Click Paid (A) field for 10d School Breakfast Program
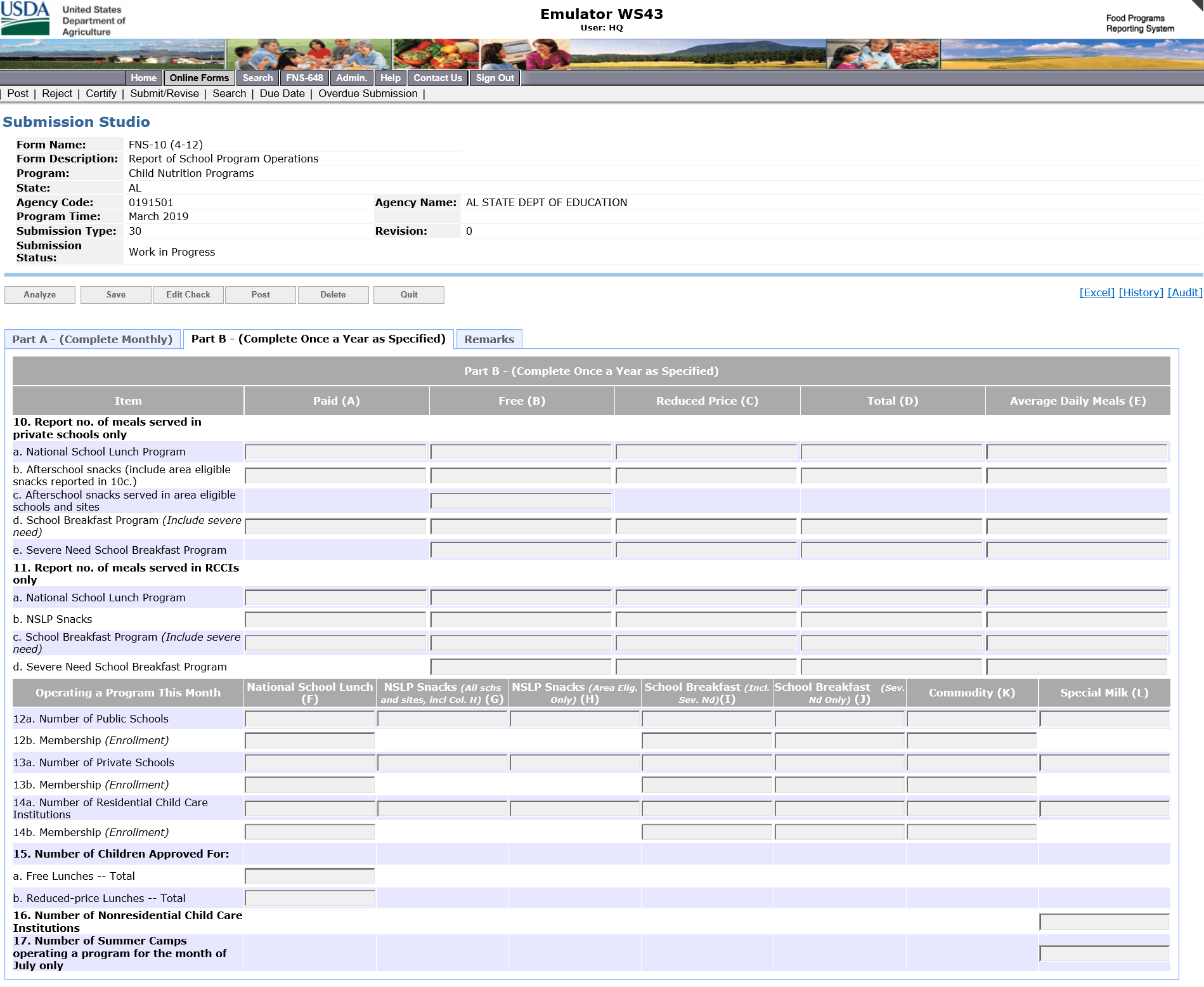 (x=335, y=526)
